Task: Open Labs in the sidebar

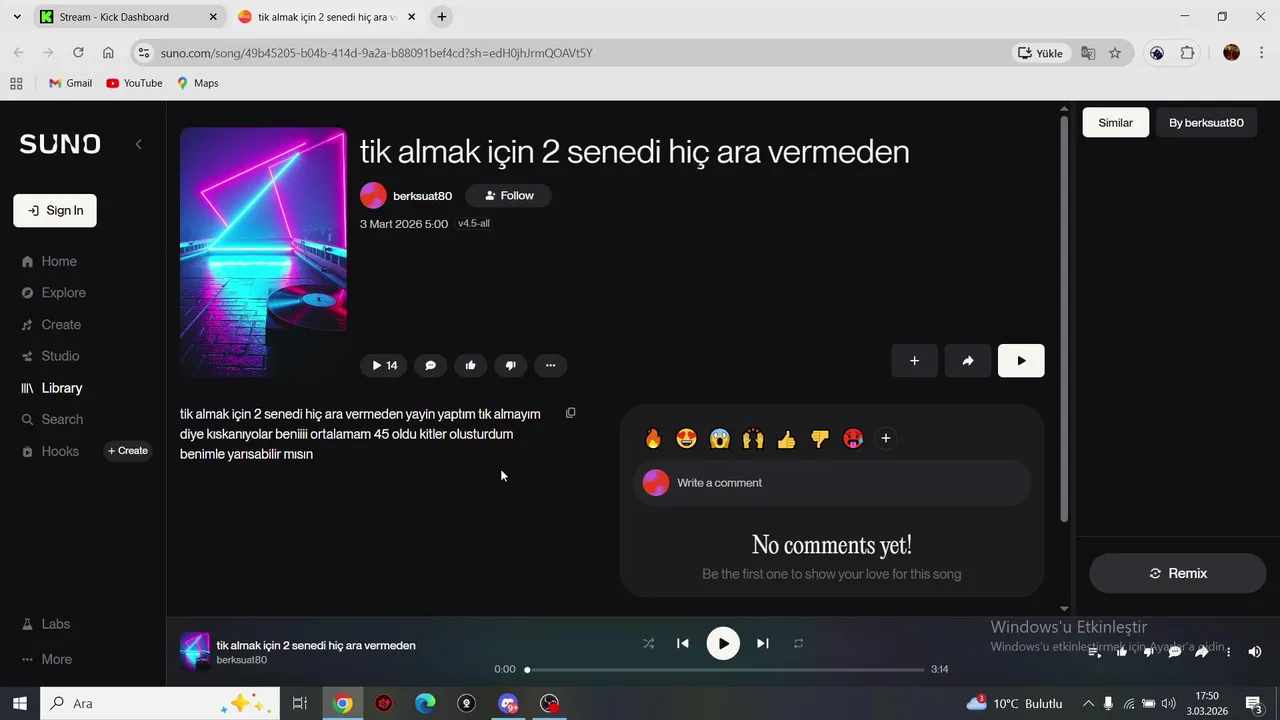Action: pos(46,624)
